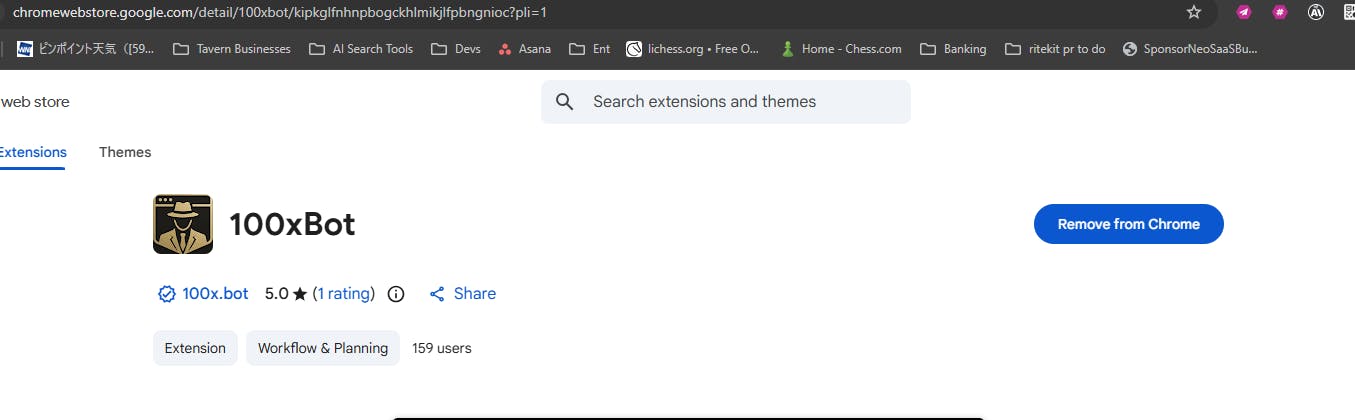Click the lichess favicon icon
Screen dimensions: 1355x420
634,48
